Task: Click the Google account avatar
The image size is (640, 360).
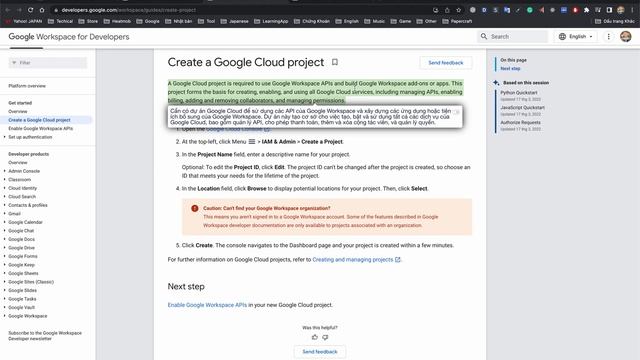Action: click(625, 36)
